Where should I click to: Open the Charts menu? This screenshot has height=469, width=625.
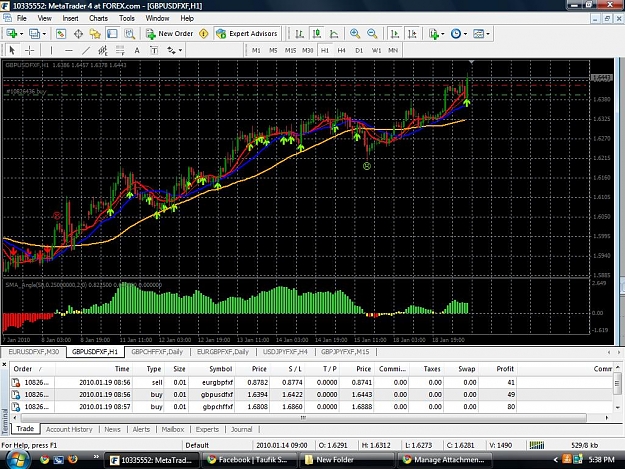coord(98,18)
